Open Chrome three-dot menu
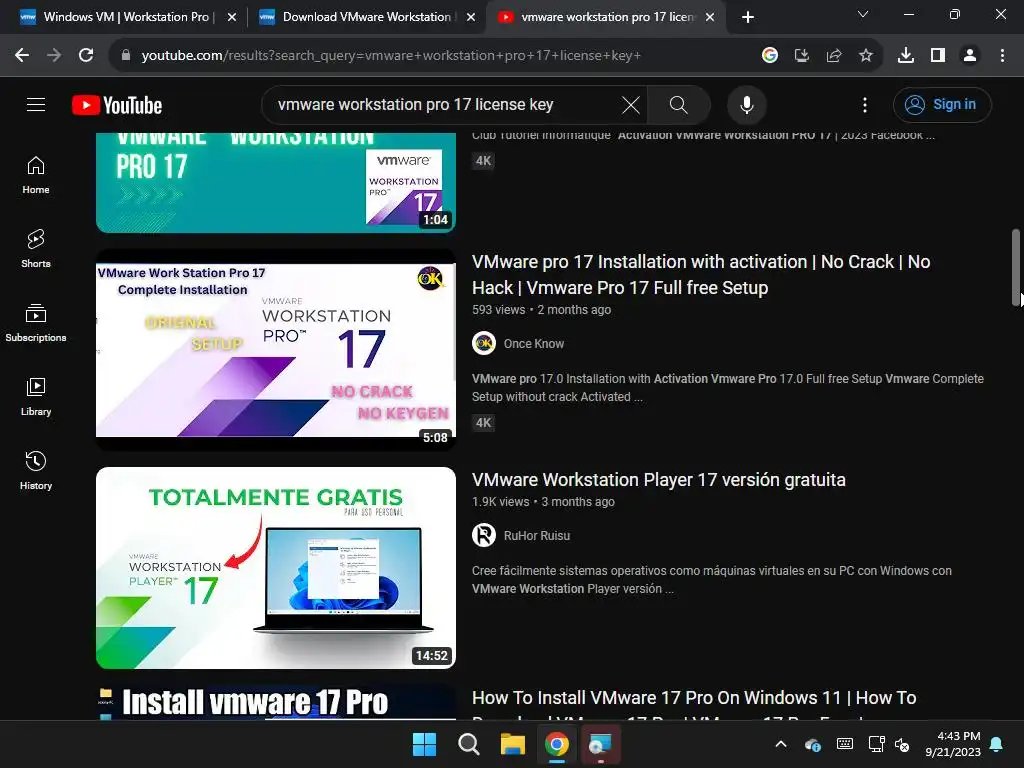 (1002, 56)
